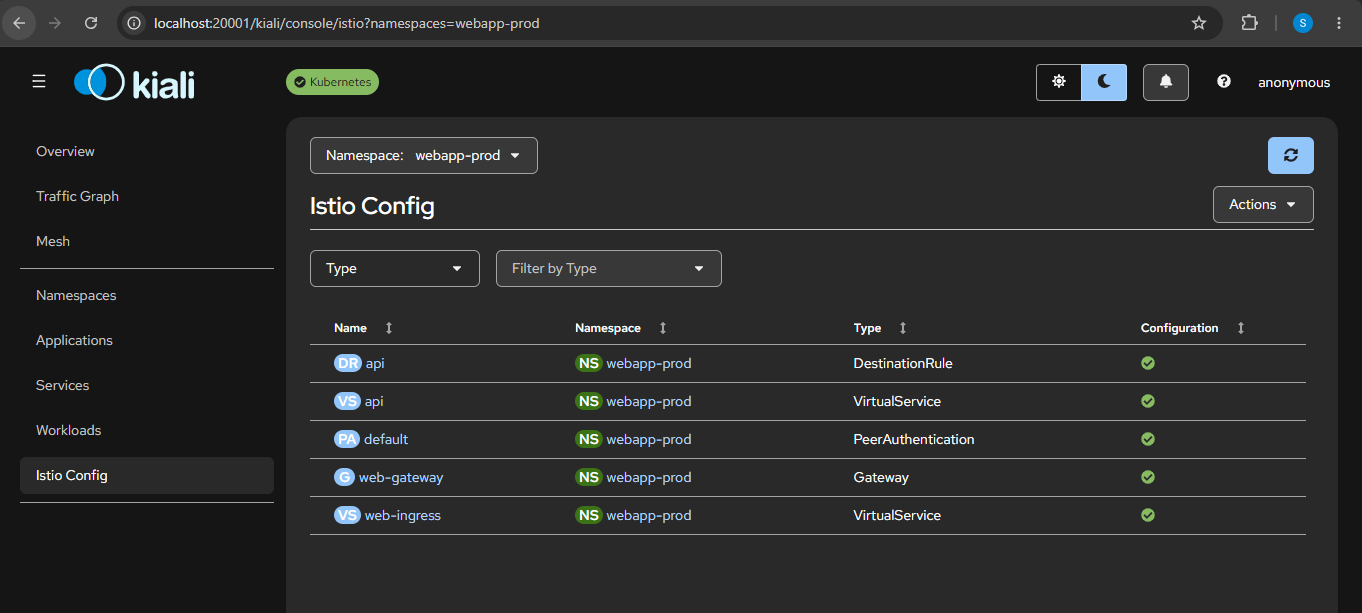Image resolution: width=1362 pixels, height=613 pixels.
Task: Sort by Configuration column arrows
Action: point(1241,328)
